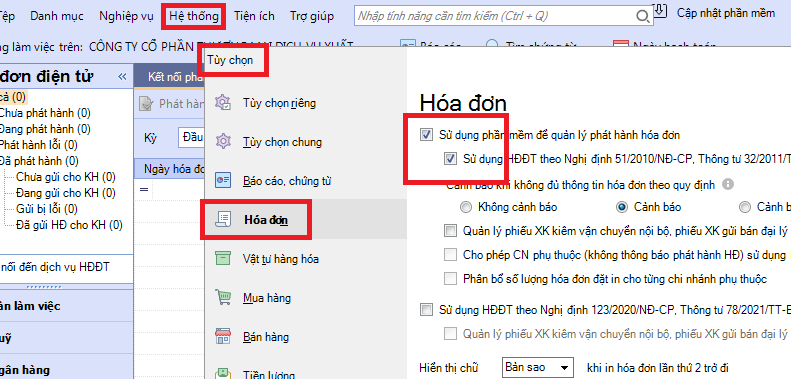
Task: Select Phát hành lỗi (0) filter
Action: pos(38,145)
